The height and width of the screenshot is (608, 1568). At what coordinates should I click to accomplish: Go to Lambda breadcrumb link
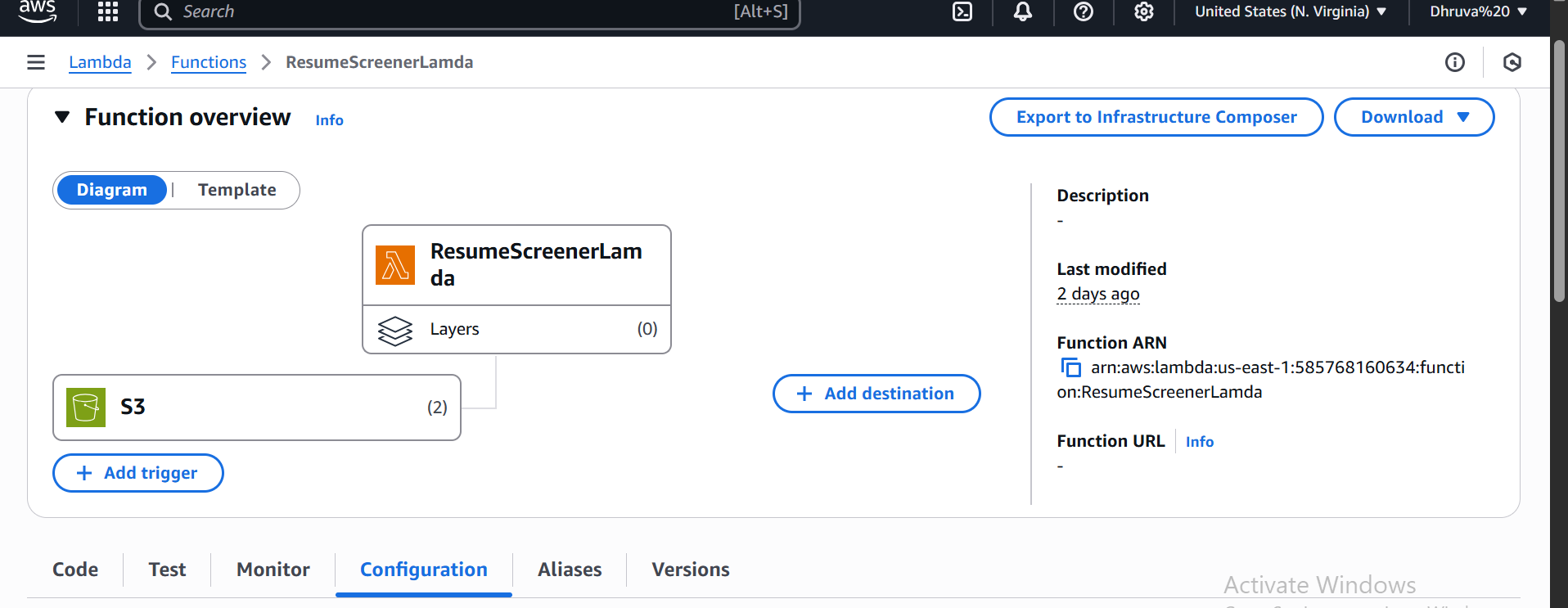coord(100,62)
